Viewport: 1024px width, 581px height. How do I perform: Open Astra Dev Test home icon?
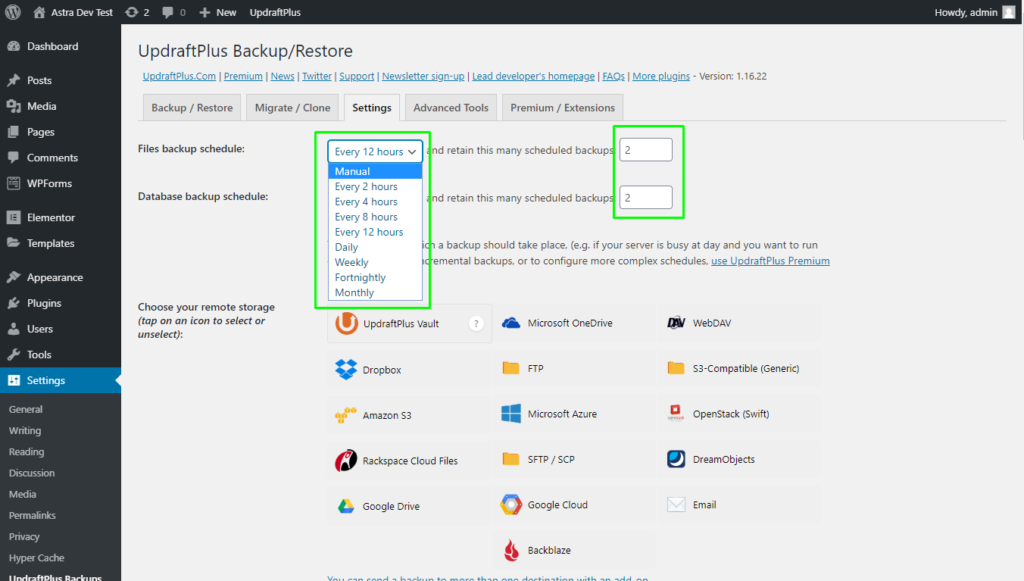tap(39, 12)
